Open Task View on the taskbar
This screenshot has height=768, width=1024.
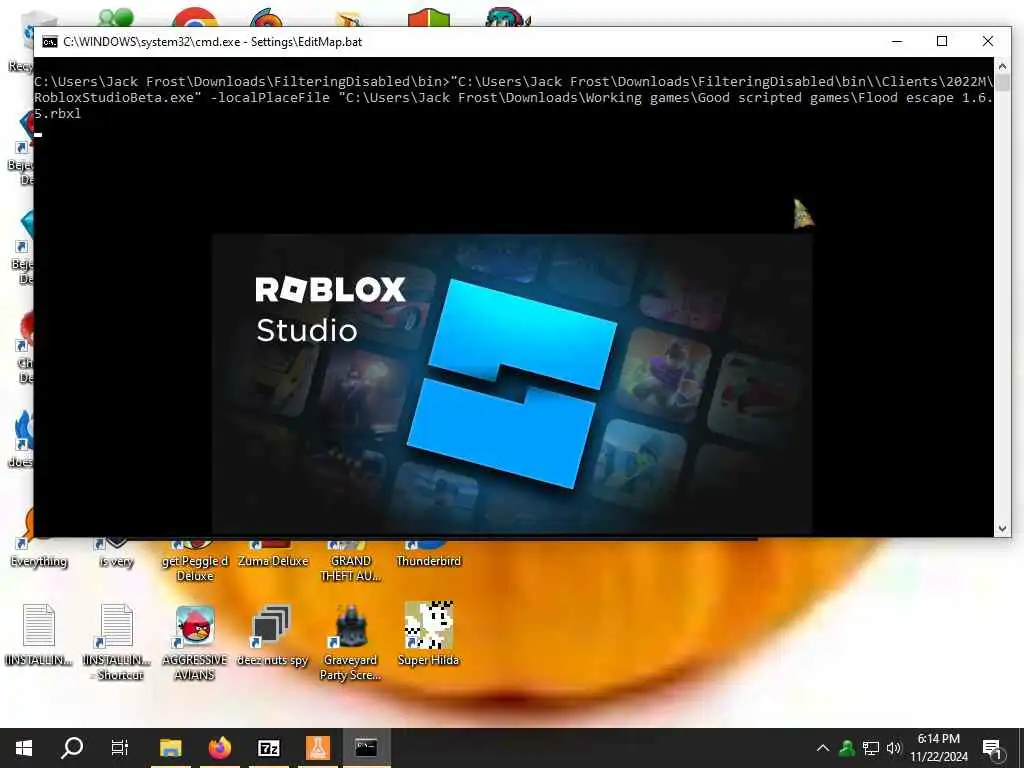tap(120, 748)
